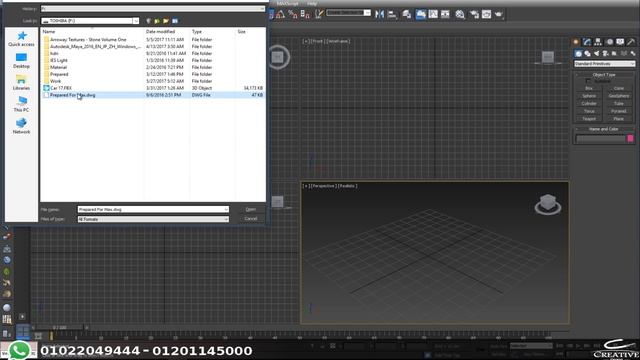
Task: Open the Material Editor
Action: pyautogui.click(x=460, y=15)
